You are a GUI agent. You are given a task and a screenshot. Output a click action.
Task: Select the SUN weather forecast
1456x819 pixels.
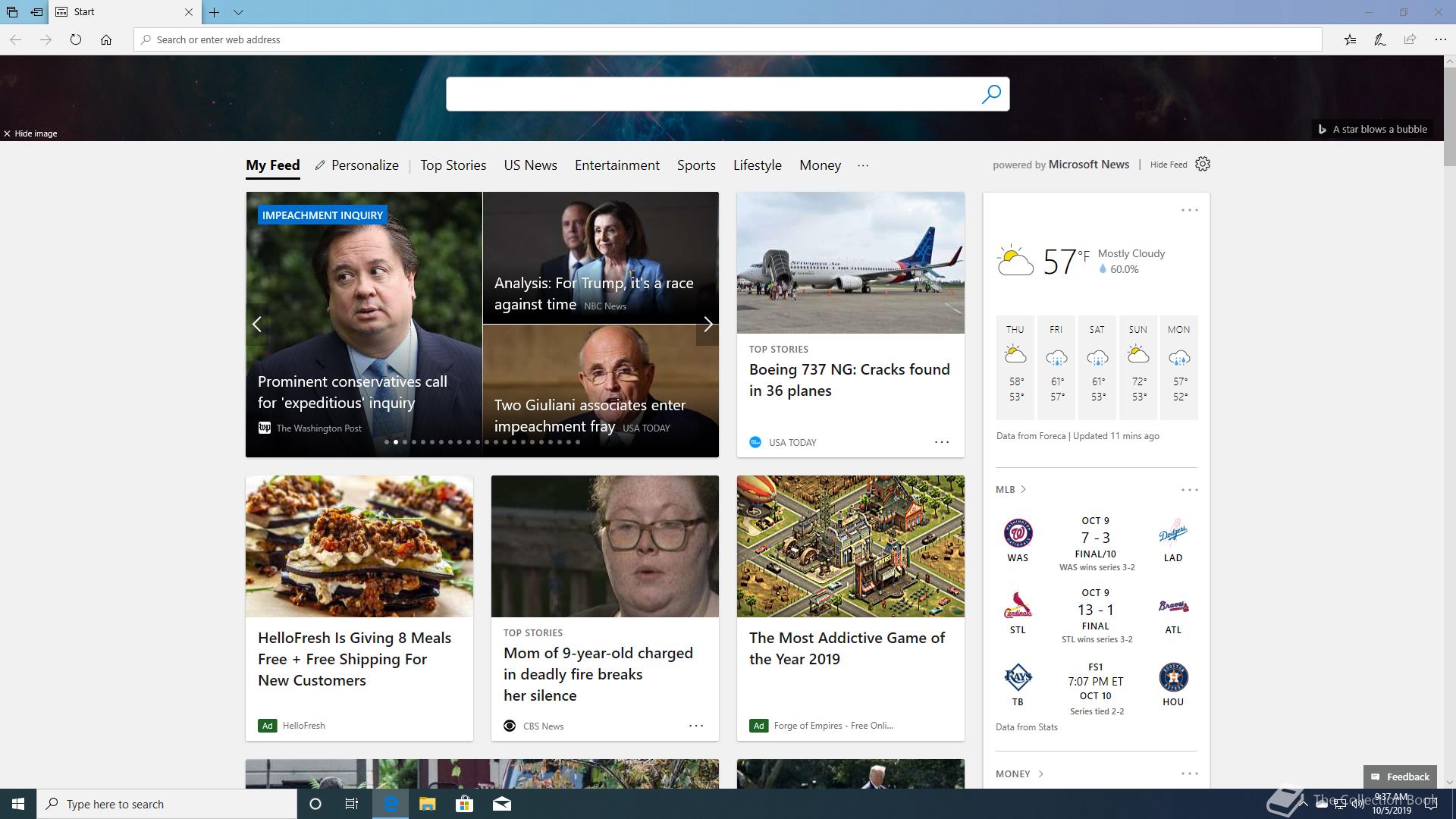1138,367
